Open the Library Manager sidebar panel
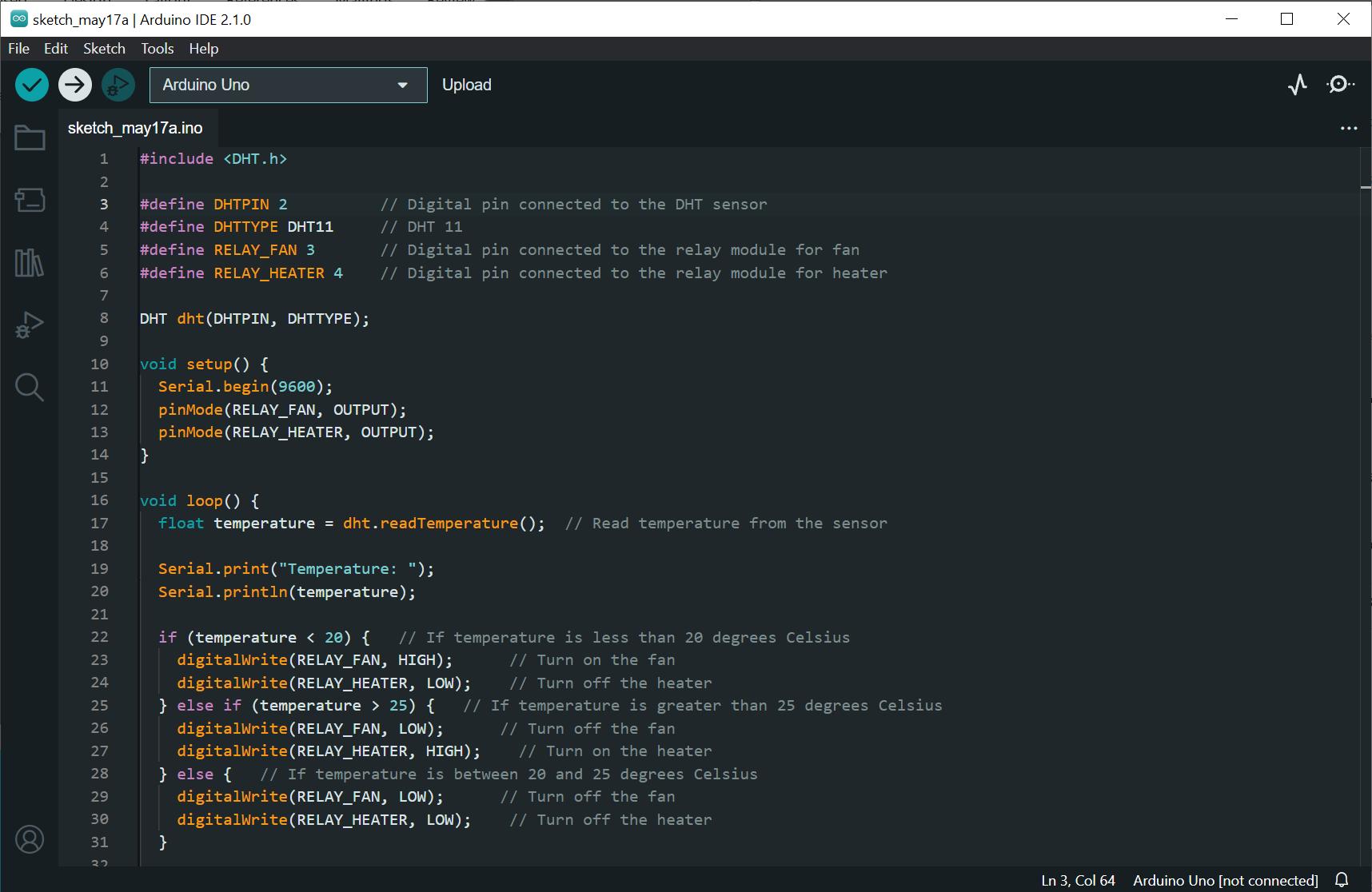The image size is (1372, 892). [x=30, y=262]
